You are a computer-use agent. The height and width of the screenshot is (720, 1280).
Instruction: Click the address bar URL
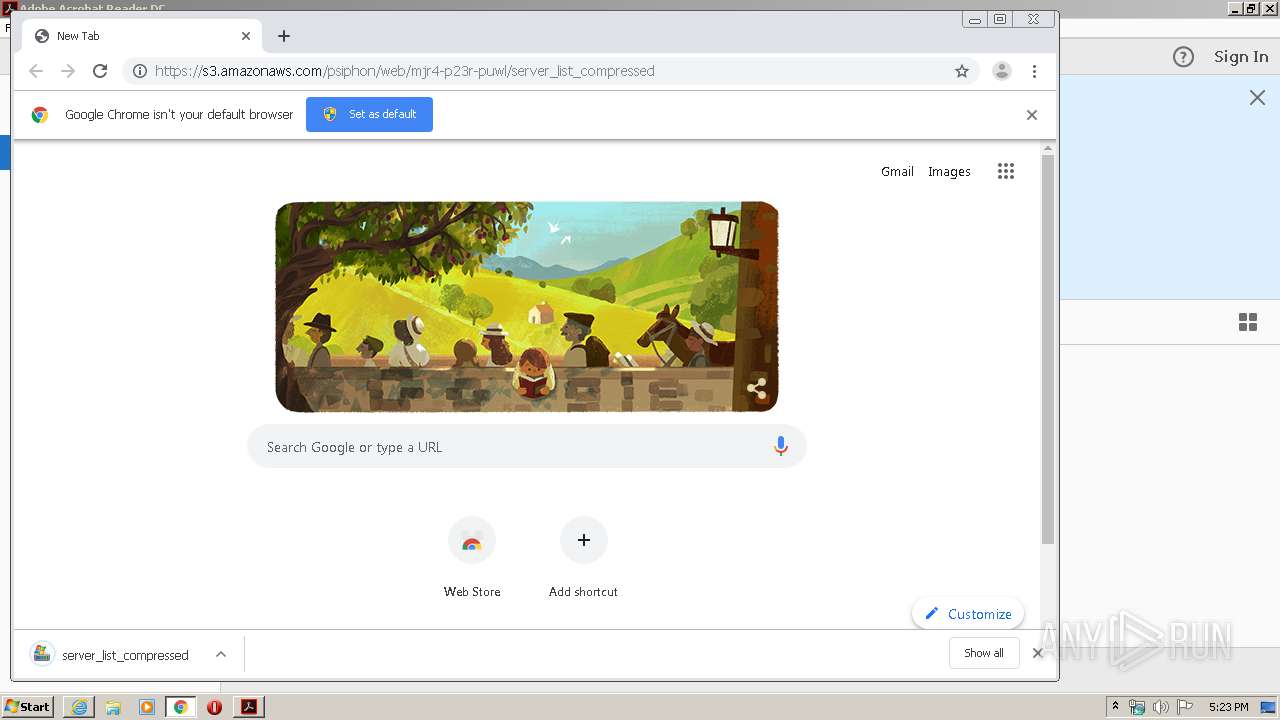(x=404, y=71)
